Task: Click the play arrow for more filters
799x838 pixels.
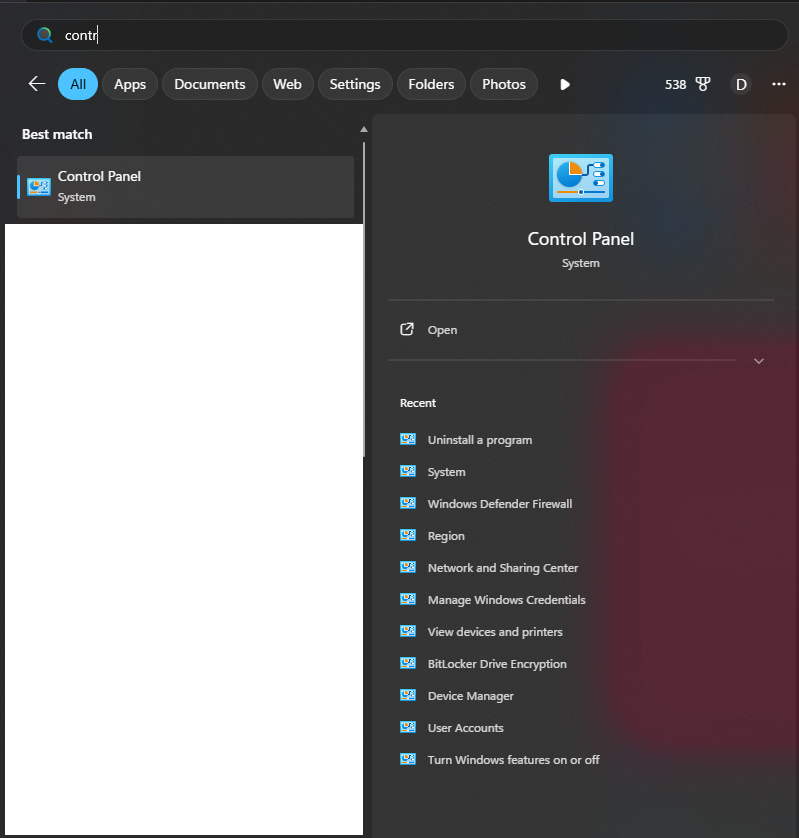Action: (x=565, y=84)
